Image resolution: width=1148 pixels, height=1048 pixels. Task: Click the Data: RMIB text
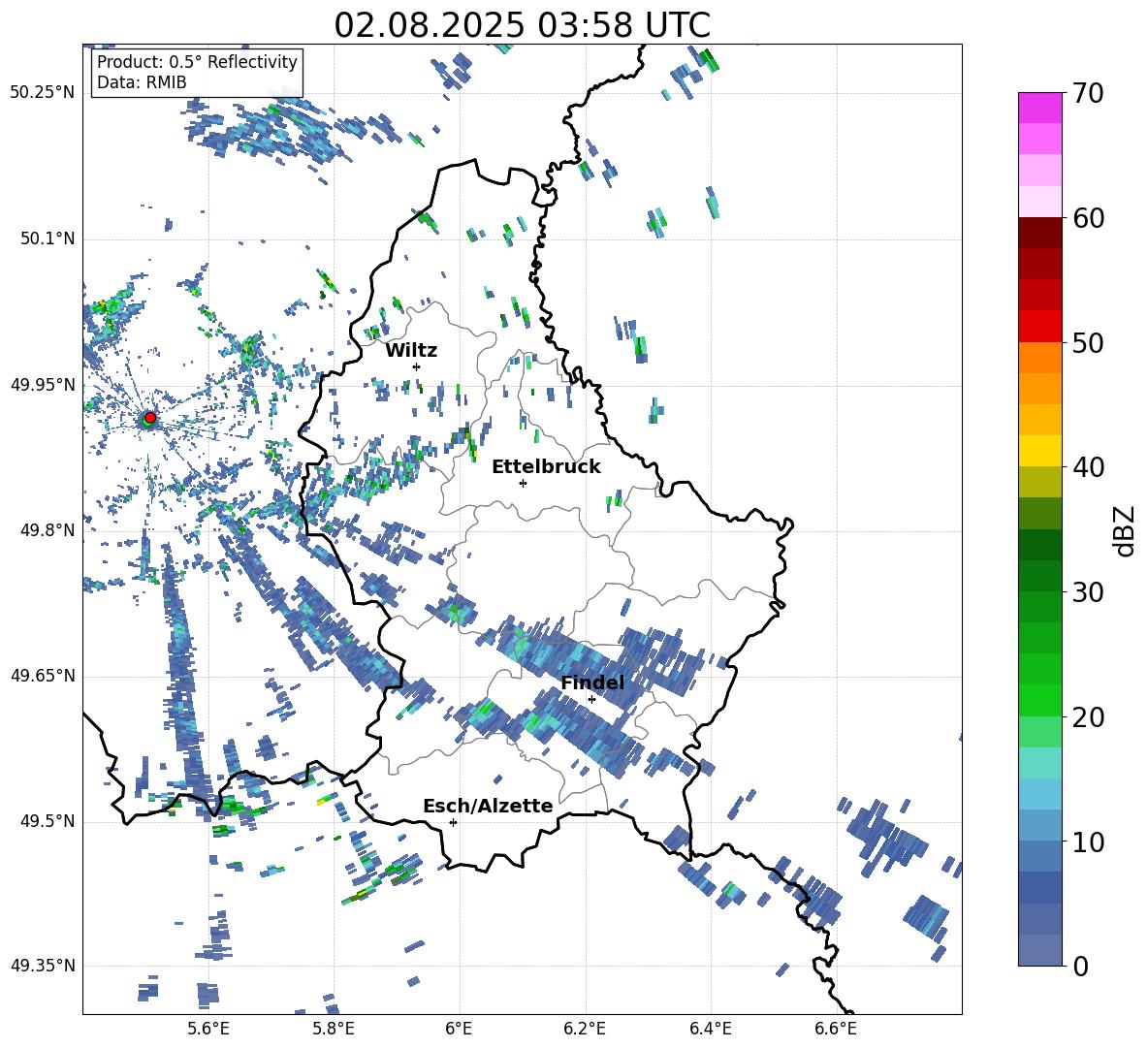click(x=142, y=82)
